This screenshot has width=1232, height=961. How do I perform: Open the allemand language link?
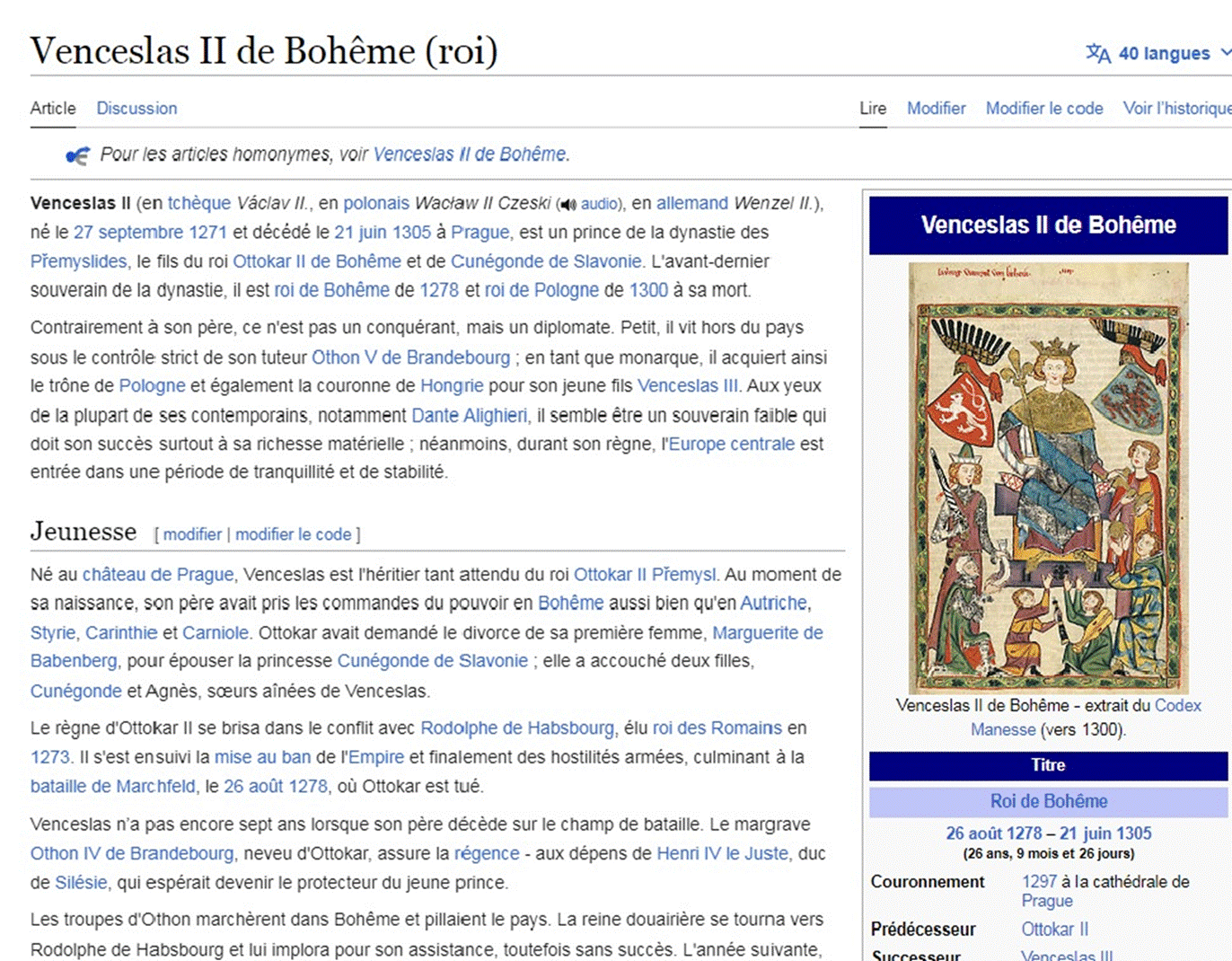[692, 203]
